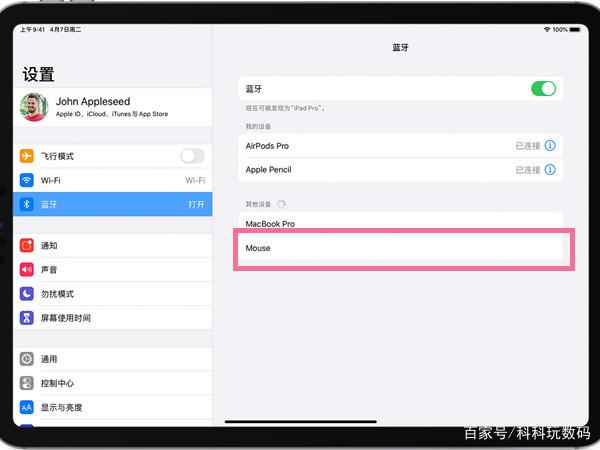
Task: Tap the home indicator bar
Action: coord(301,422)
